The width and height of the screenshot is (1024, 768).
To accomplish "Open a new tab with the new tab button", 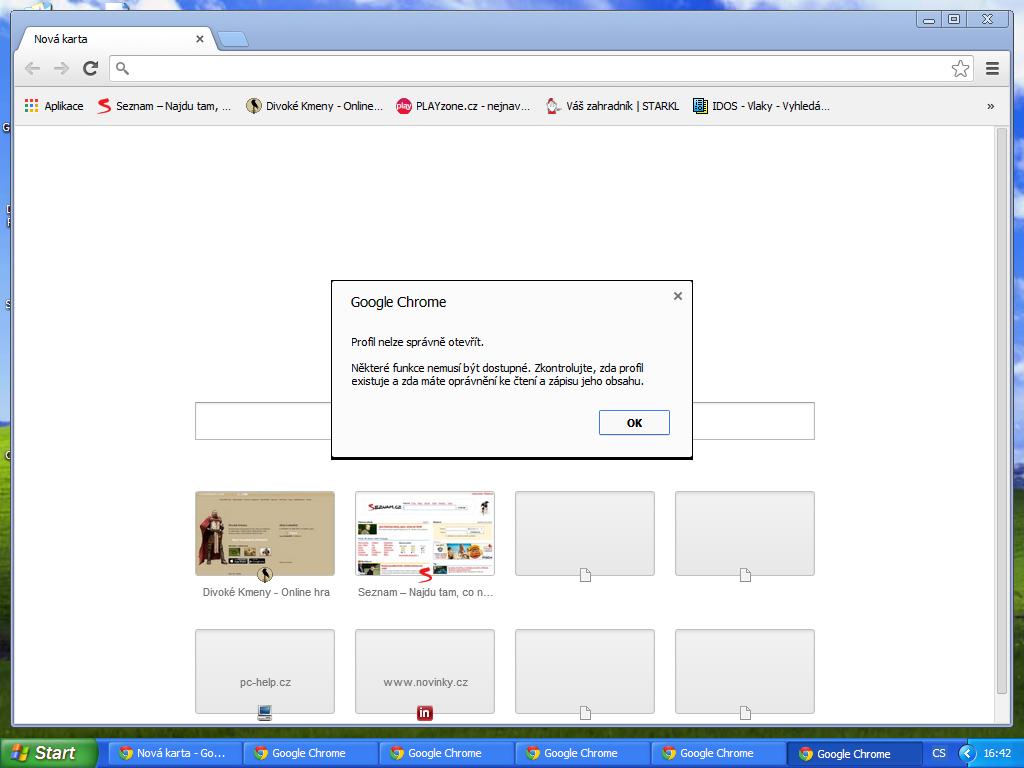I will pos(232,40).
